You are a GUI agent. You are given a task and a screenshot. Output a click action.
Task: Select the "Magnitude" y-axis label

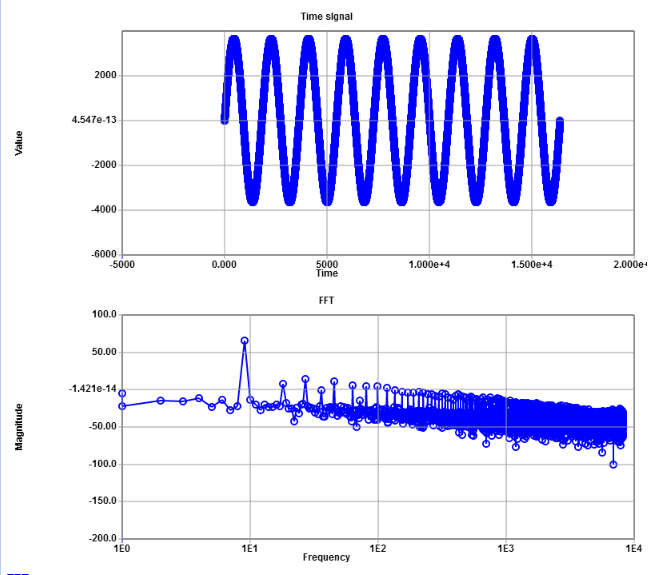(18, 427)
